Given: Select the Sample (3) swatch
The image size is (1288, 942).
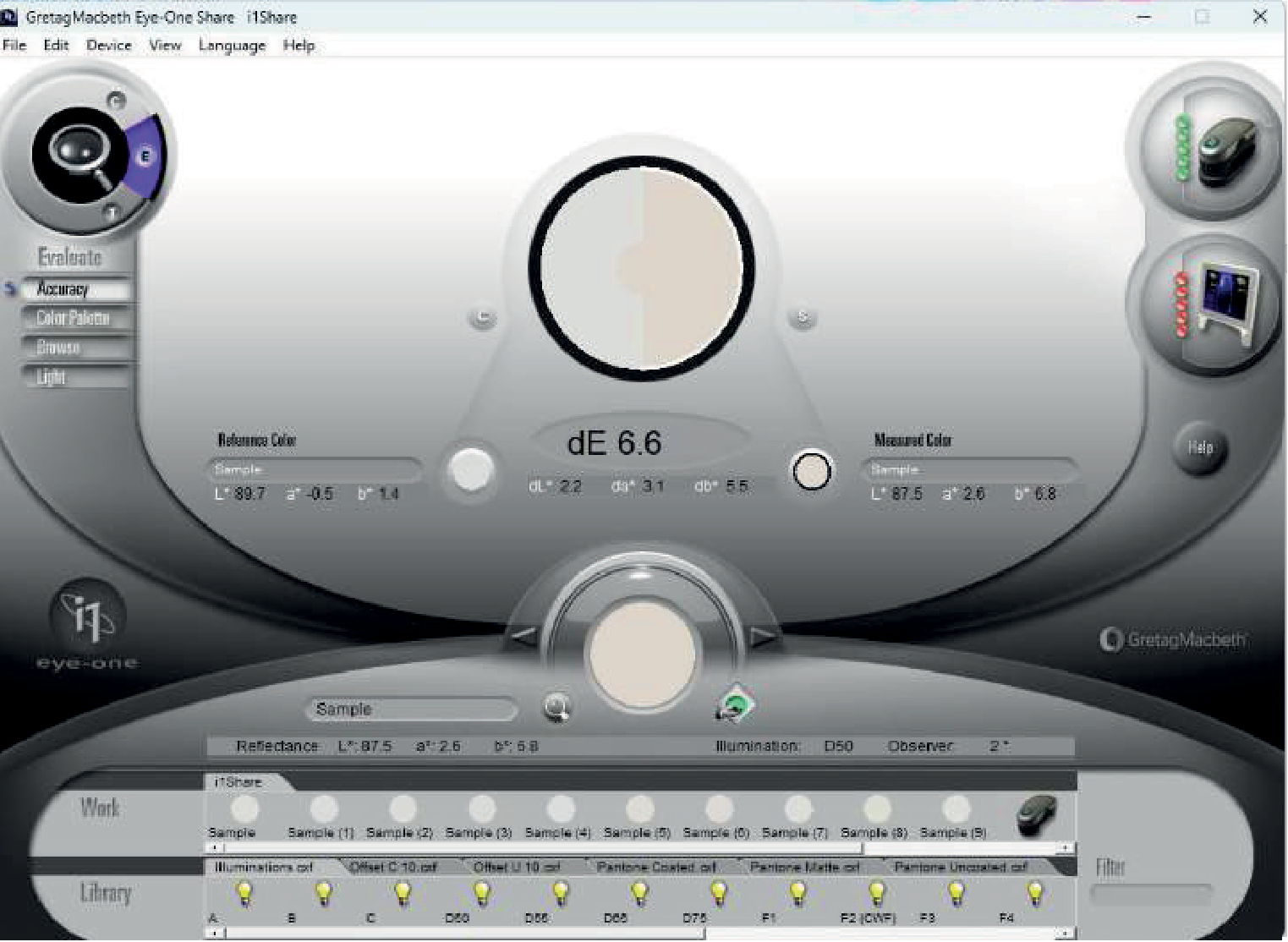Looking at the screenshot, I should click(x=482, y=809).
